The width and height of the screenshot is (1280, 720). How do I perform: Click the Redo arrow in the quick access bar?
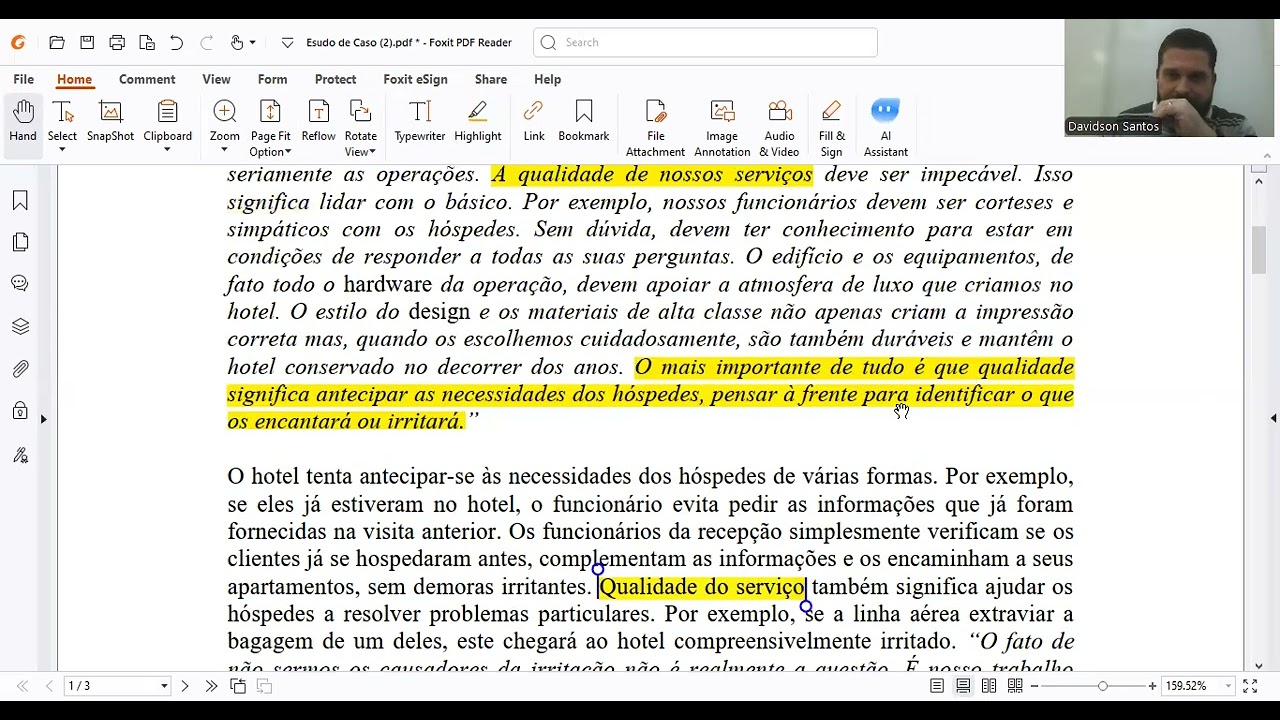(x=207, y=43)
